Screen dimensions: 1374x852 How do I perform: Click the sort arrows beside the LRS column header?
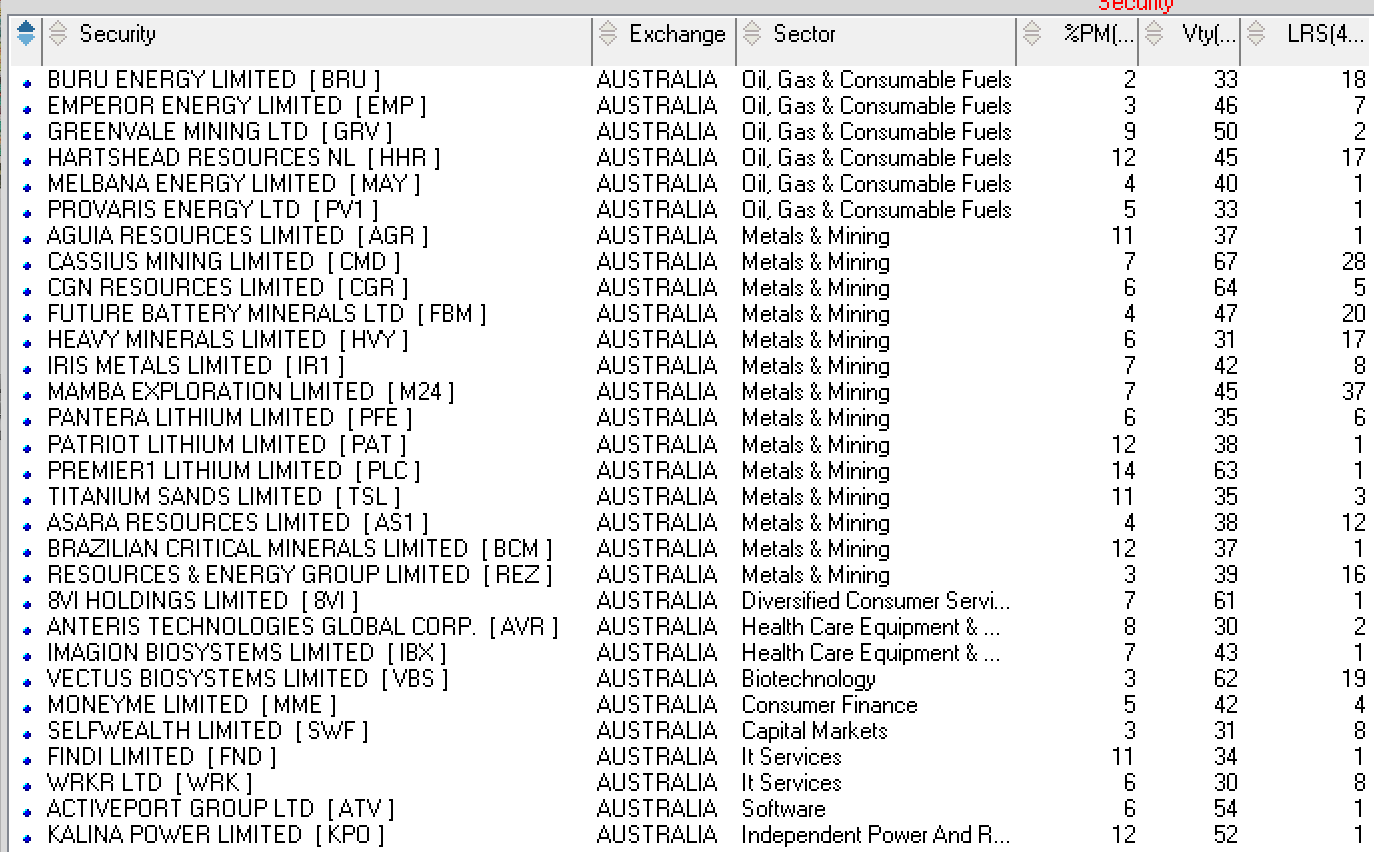1256,34
